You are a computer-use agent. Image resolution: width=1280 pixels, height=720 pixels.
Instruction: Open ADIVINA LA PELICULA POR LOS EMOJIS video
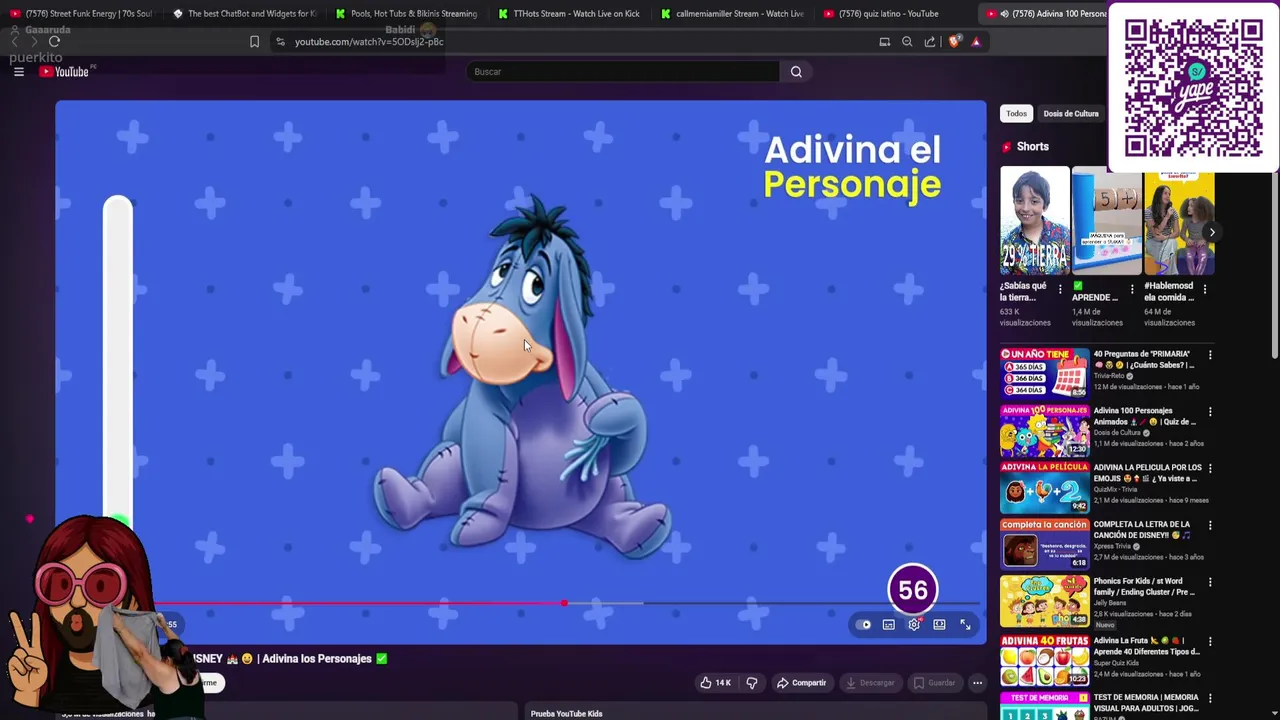(x=1044, y=486)
